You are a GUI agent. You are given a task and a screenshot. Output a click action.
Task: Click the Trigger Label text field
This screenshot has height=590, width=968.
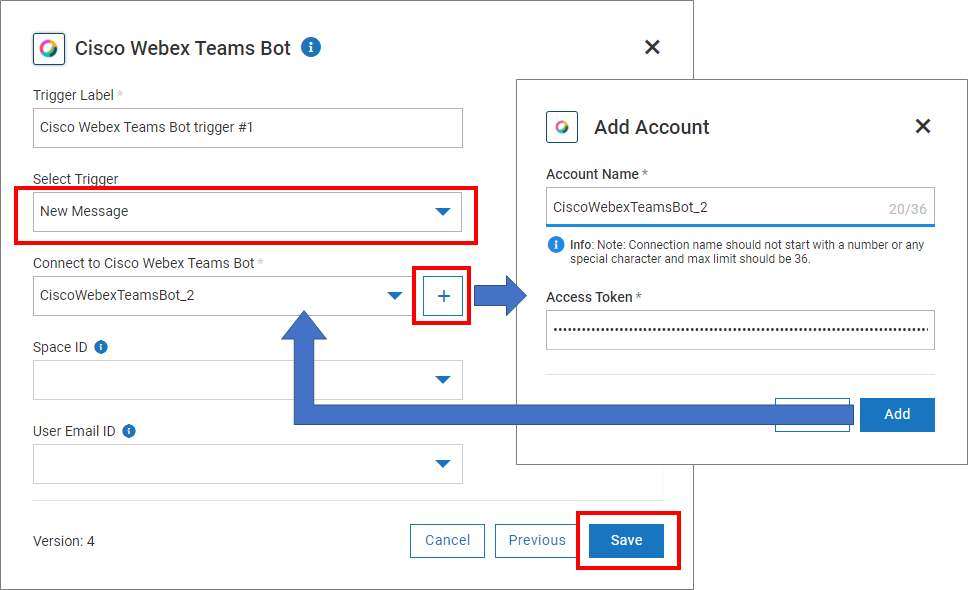pyautogui.click(x=247, y=128)
